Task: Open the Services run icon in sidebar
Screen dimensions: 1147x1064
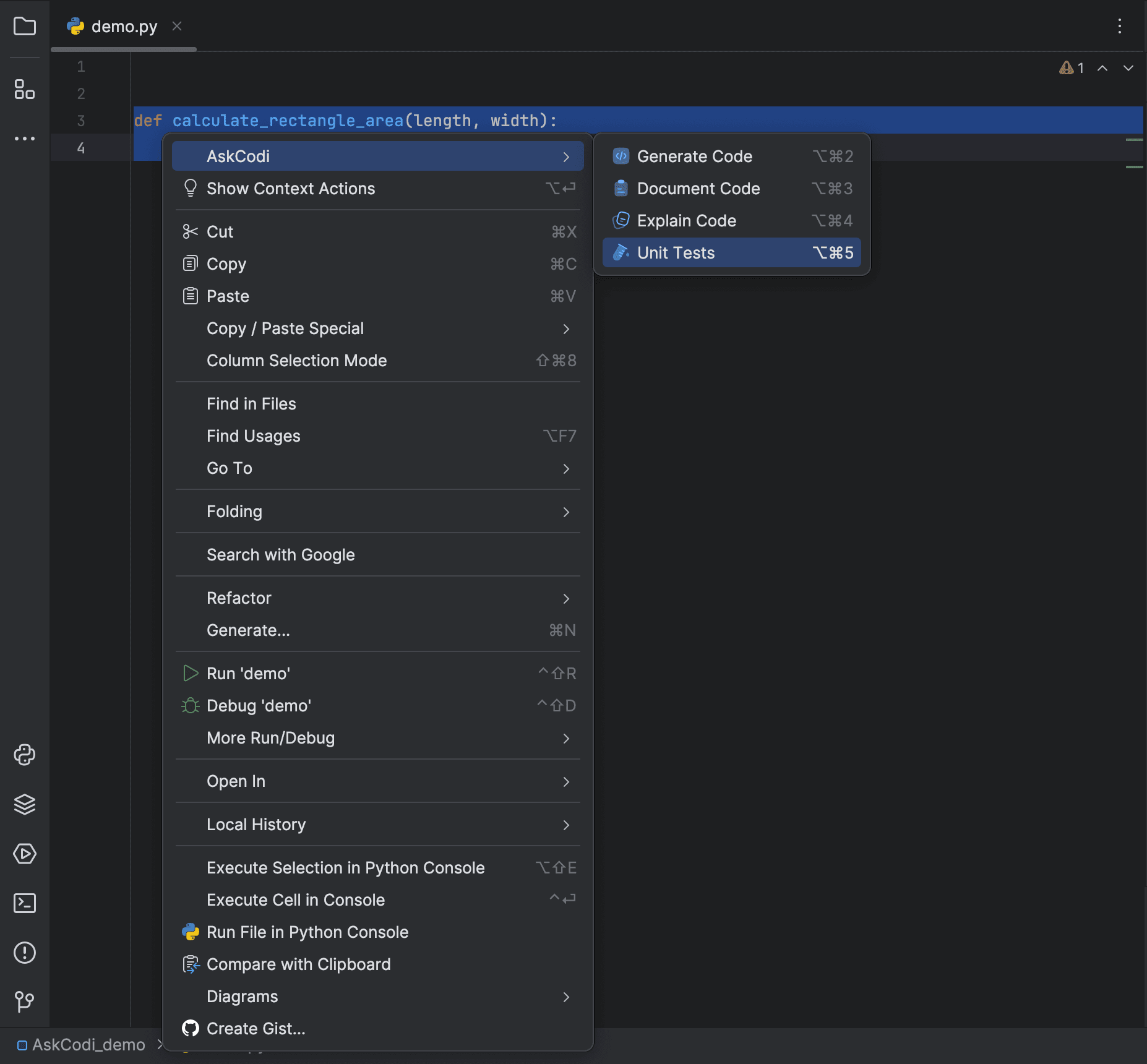Action: (x=25, y=854)
